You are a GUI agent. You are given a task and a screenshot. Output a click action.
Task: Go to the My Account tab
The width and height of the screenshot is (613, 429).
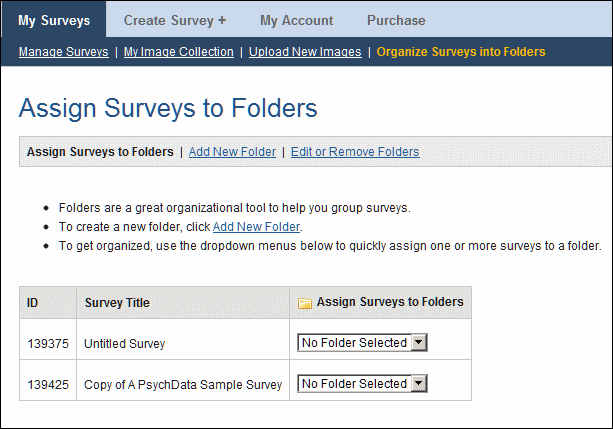click(x=297, y=20)
